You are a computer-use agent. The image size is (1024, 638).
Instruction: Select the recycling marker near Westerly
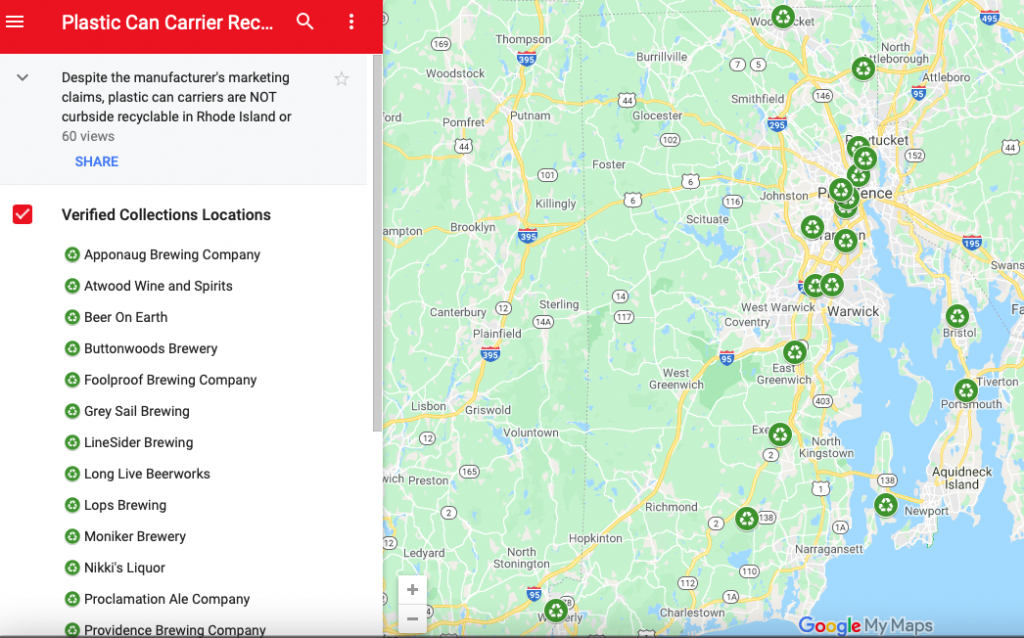[556, 609]
